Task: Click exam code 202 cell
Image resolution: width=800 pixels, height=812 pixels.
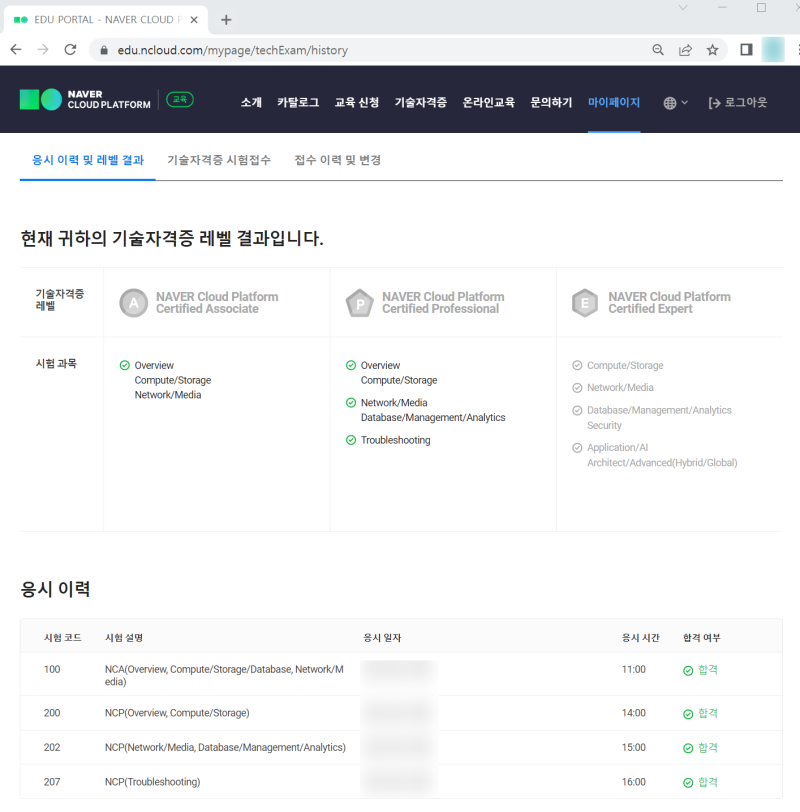Action: tap(52, 747)
